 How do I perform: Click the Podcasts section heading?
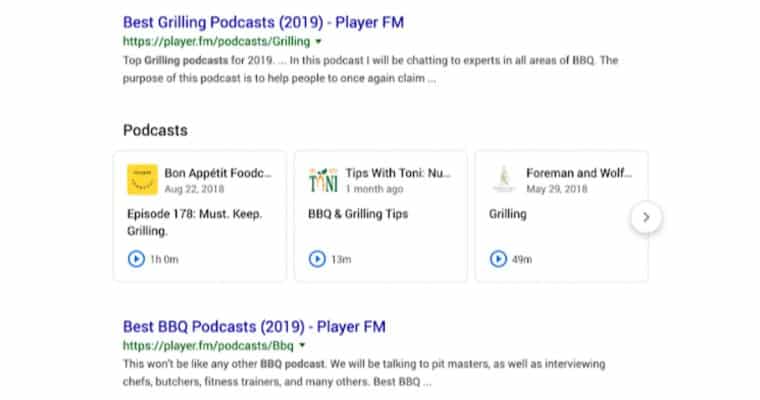(155, 130)
